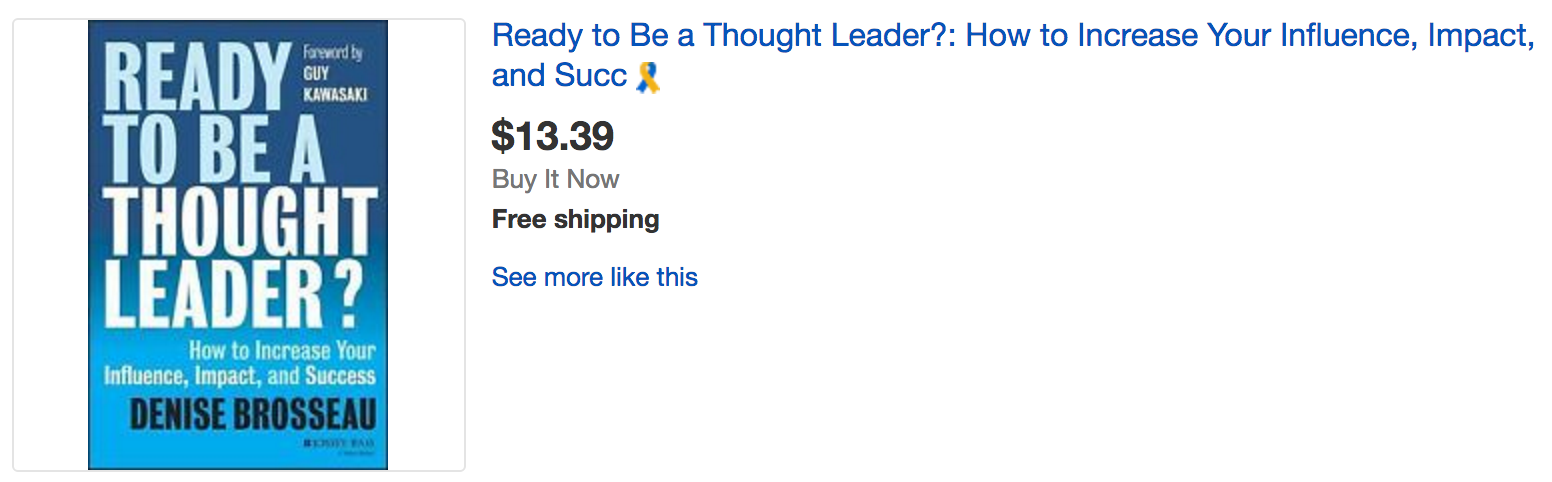Click the 'Foreword by' text on the cover
The height and width of the screenshot is (482, 1552).
click(332, 52)
